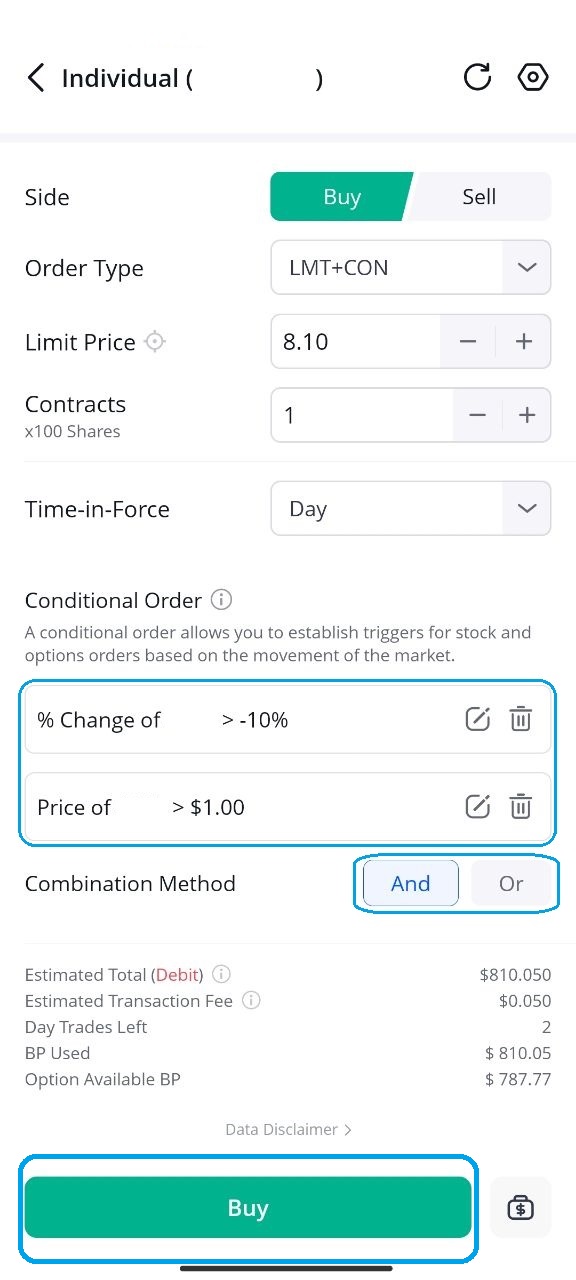The width and height of the screenshot is (576, 1280).
Task: View the Conditional Order info tooltip
Action: (x=220, y=600)
